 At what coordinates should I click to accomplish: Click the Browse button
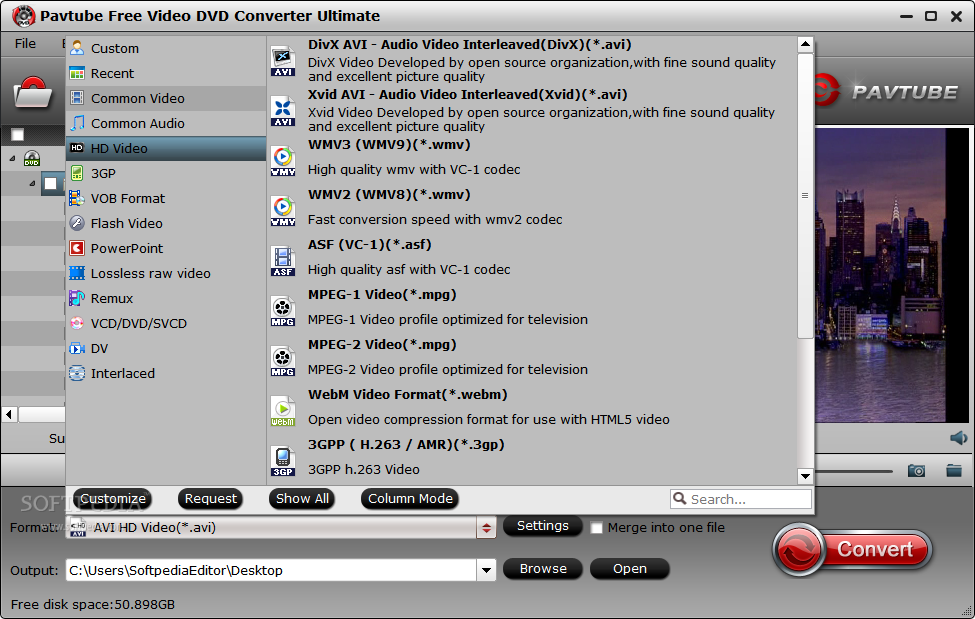(x=543, y=569)
